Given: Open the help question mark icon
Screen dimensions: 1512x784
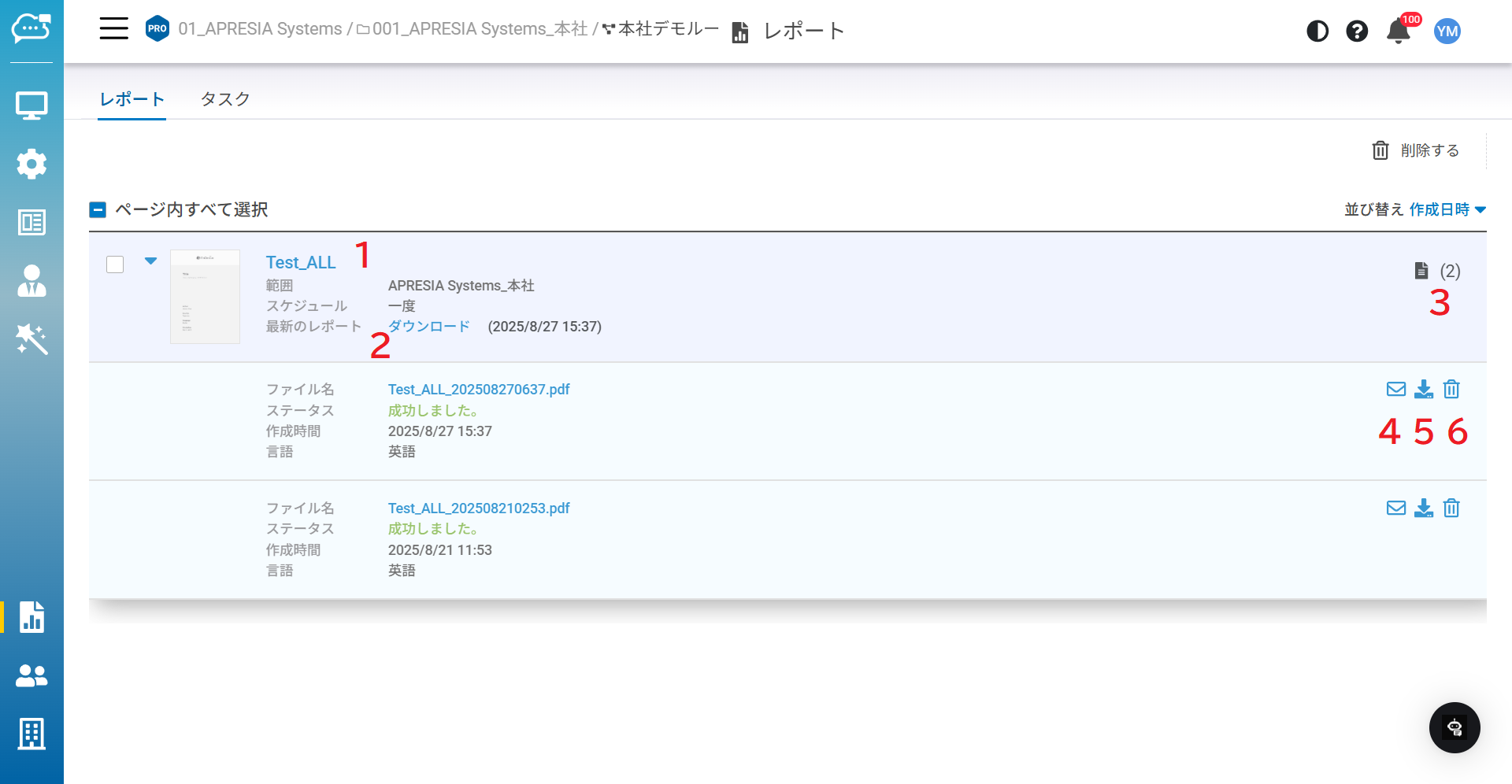Looking at the screenshot, I should click(x=1357, y=31).
